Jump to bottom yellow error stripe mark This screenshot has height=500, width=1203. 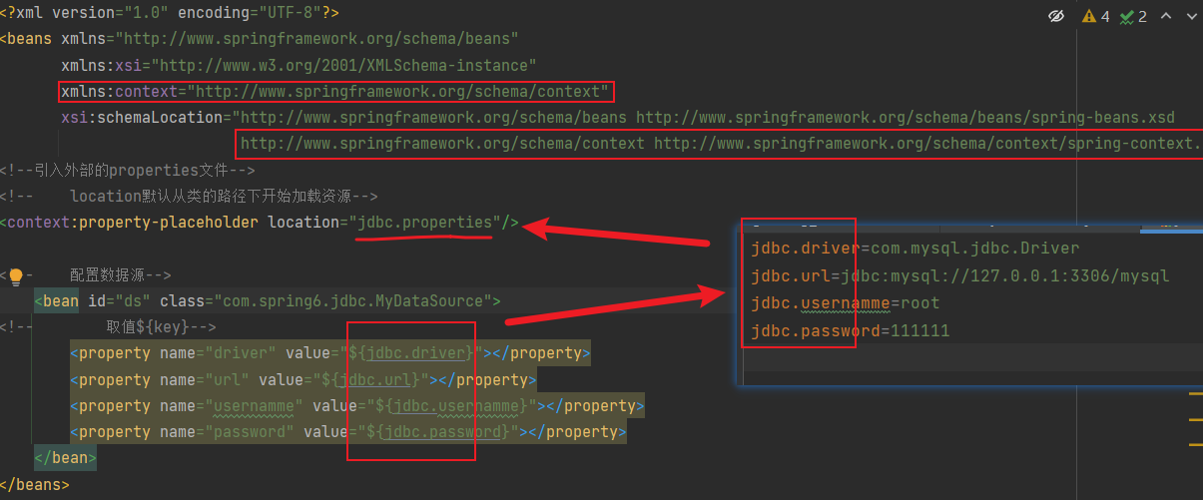point(1196,444)
